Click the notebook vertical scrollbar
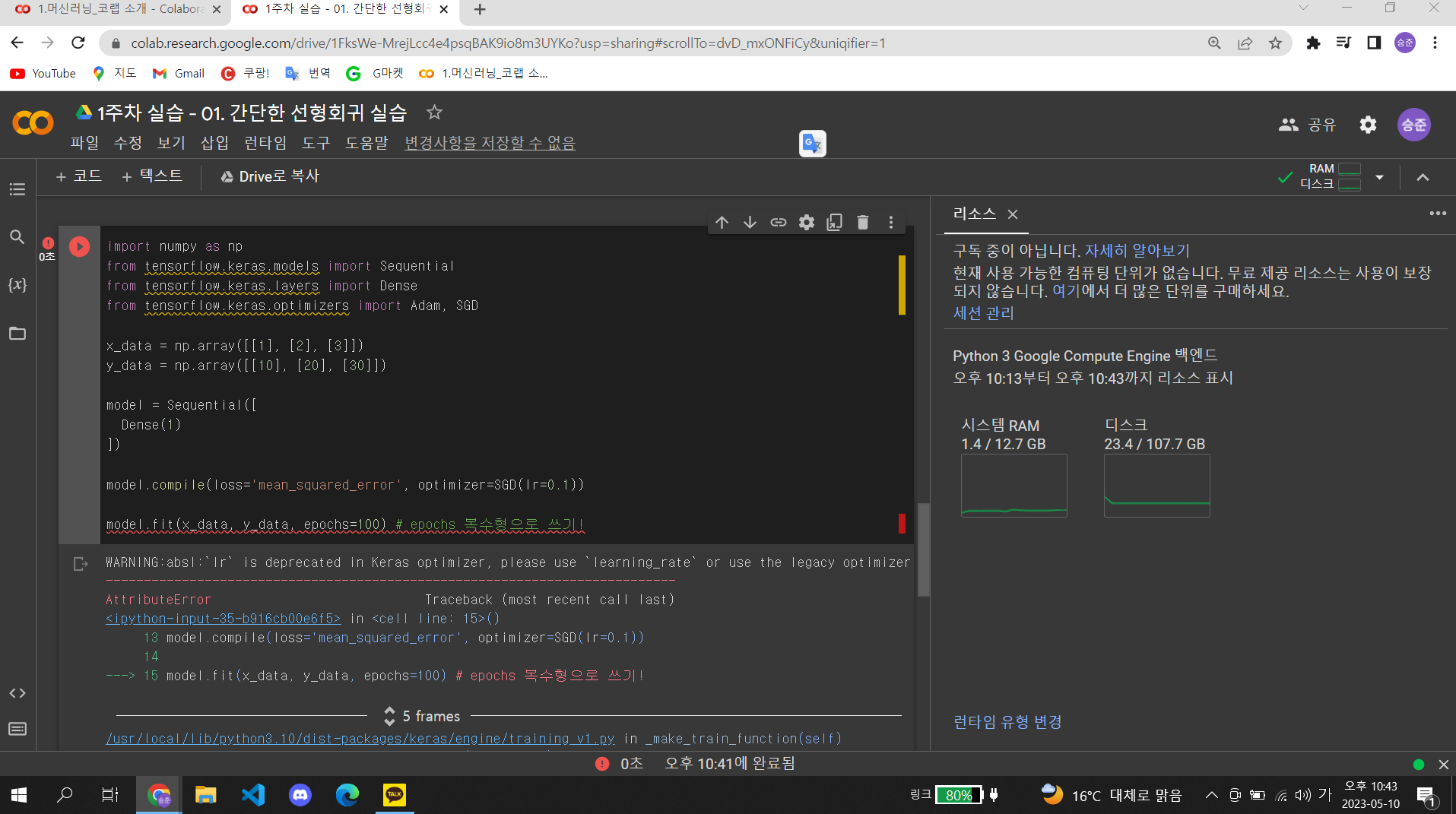 pyautogui.click(x=924, y=551)
